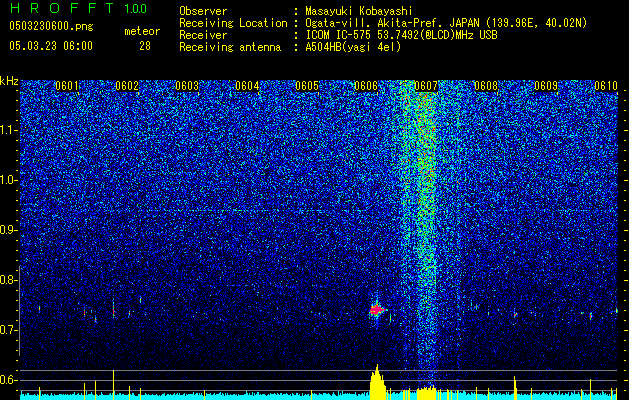629x400 pixels.
Task: Click the 1.0 kHz axis label
Action: 9,180
